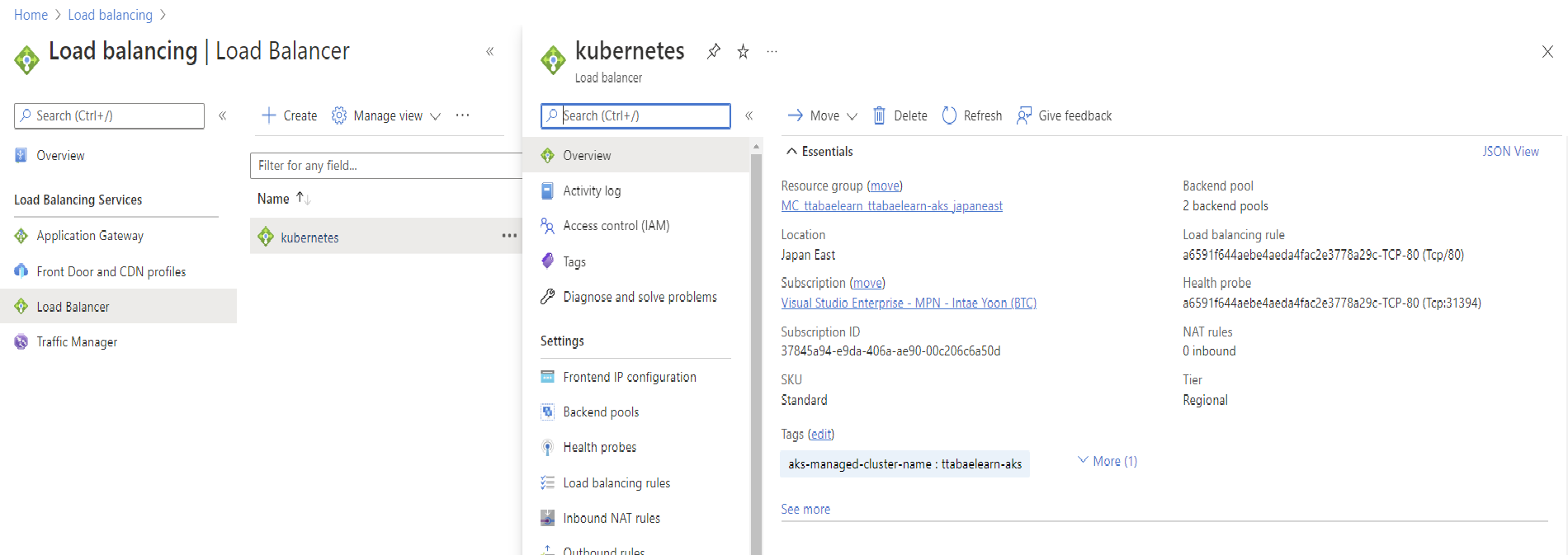Click the load balancing rule TCP-80 (Tcp/80) value
Image resolution: width=1568 pixels, height=555 pixels.
1323,255
